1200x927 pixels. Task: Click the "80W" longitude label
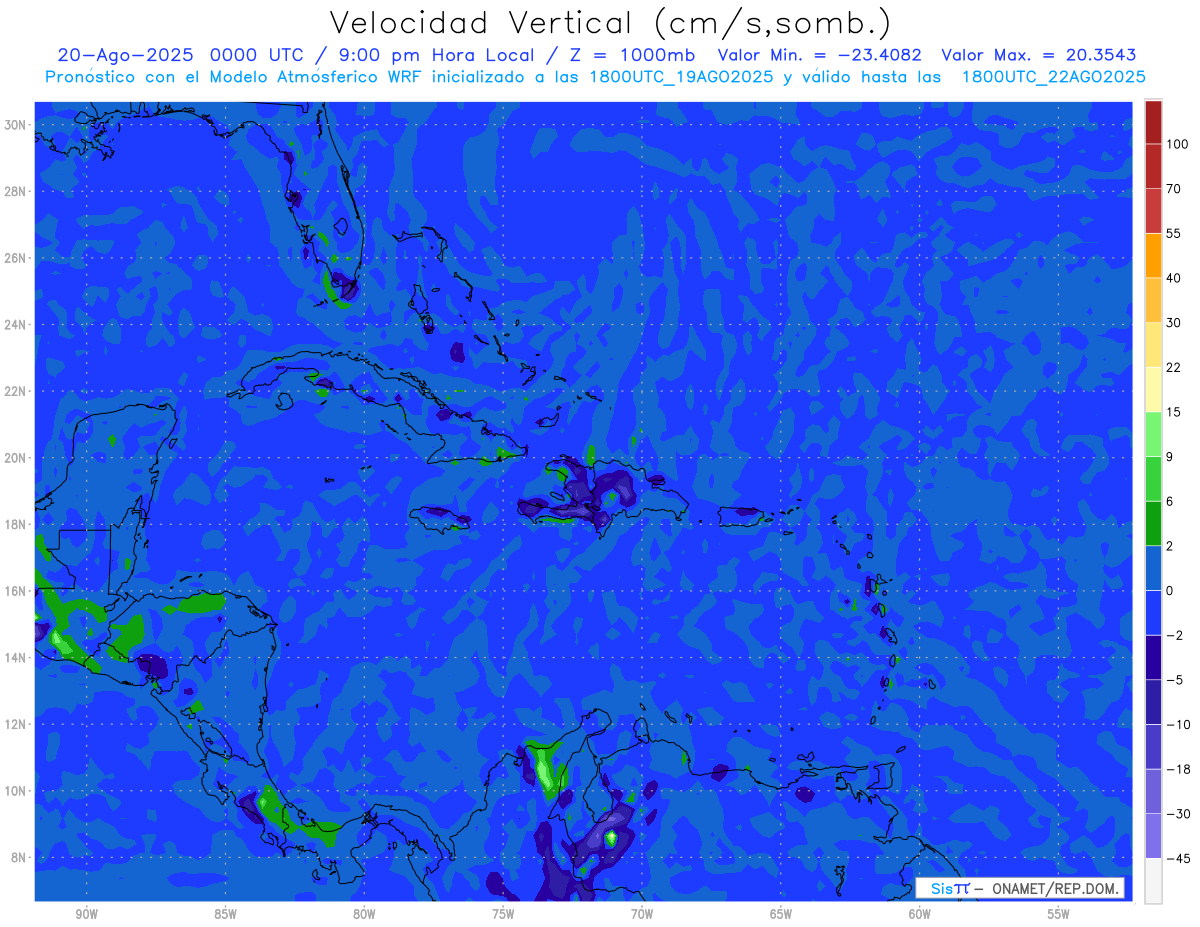pyautogui.click(x=364, y=914)
